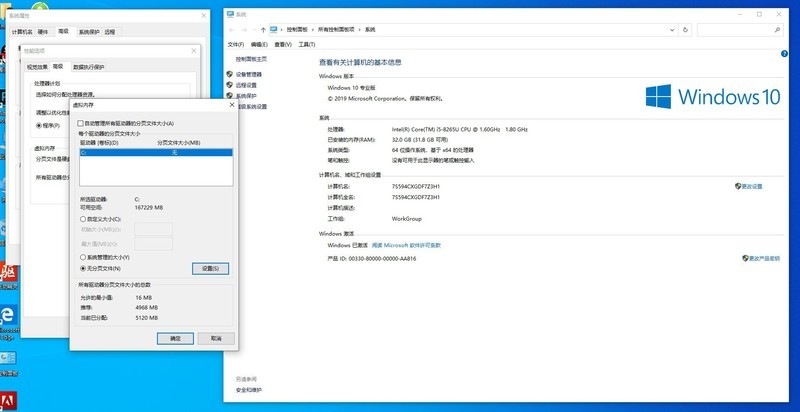This screenshot has width=800, height=412.
Task: Close the System Properties (系统属性) dialog
Action: [x=204, y=15]
